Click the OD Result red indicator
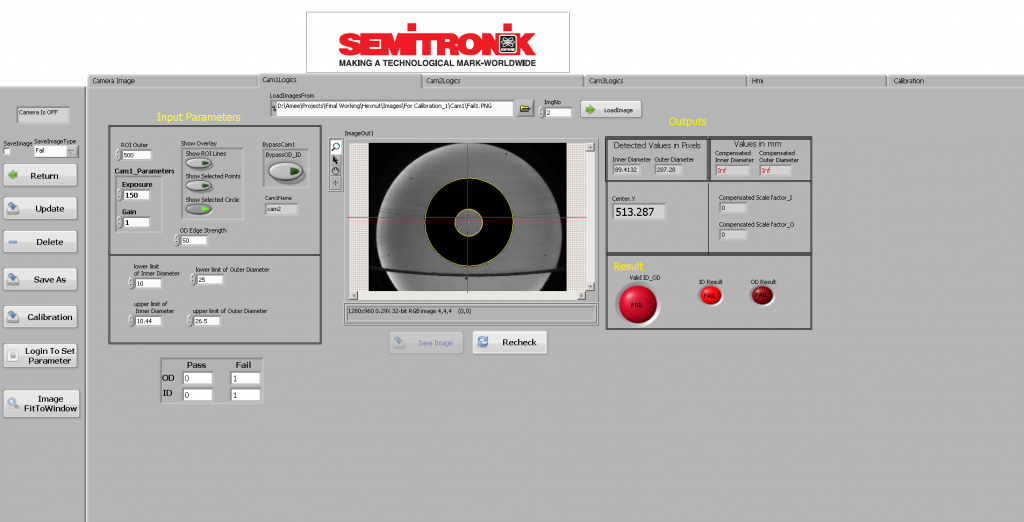The image size is (1024, 522). click(x=762, y=295)
